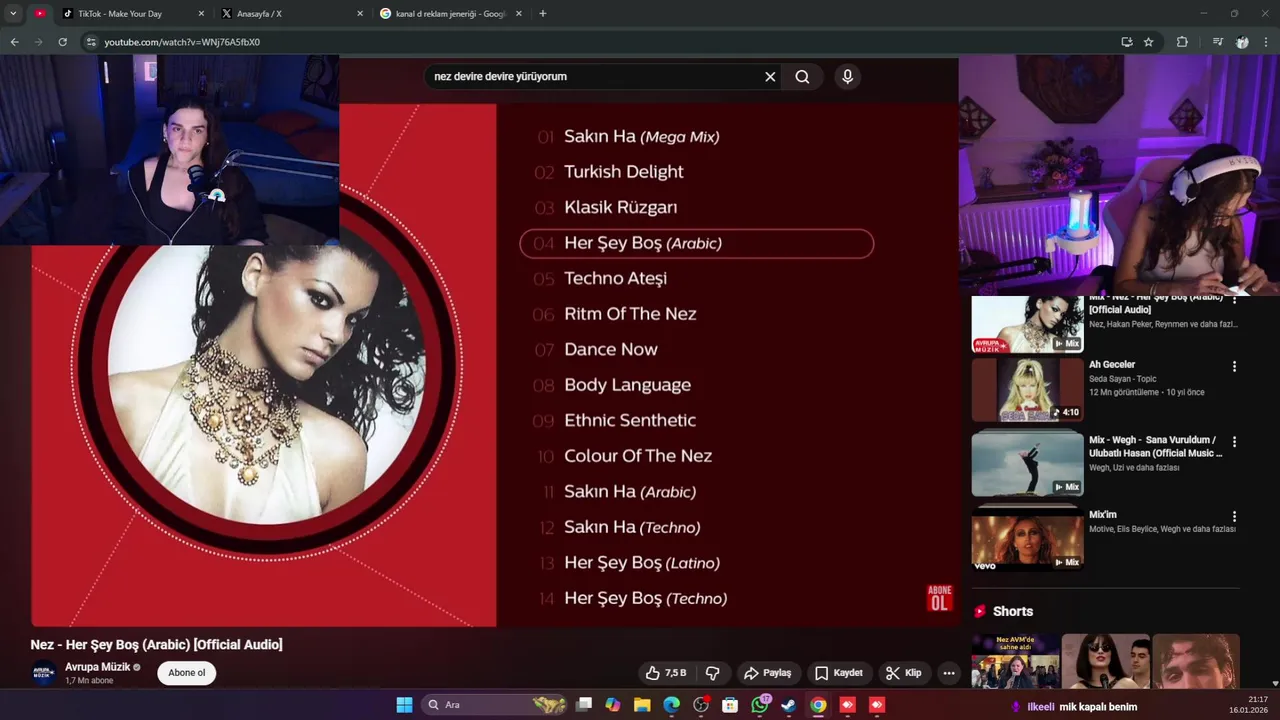Switch to the pinned YouTube tab
The width and height of the screenshot is (1280, 720).
[40, 14]
